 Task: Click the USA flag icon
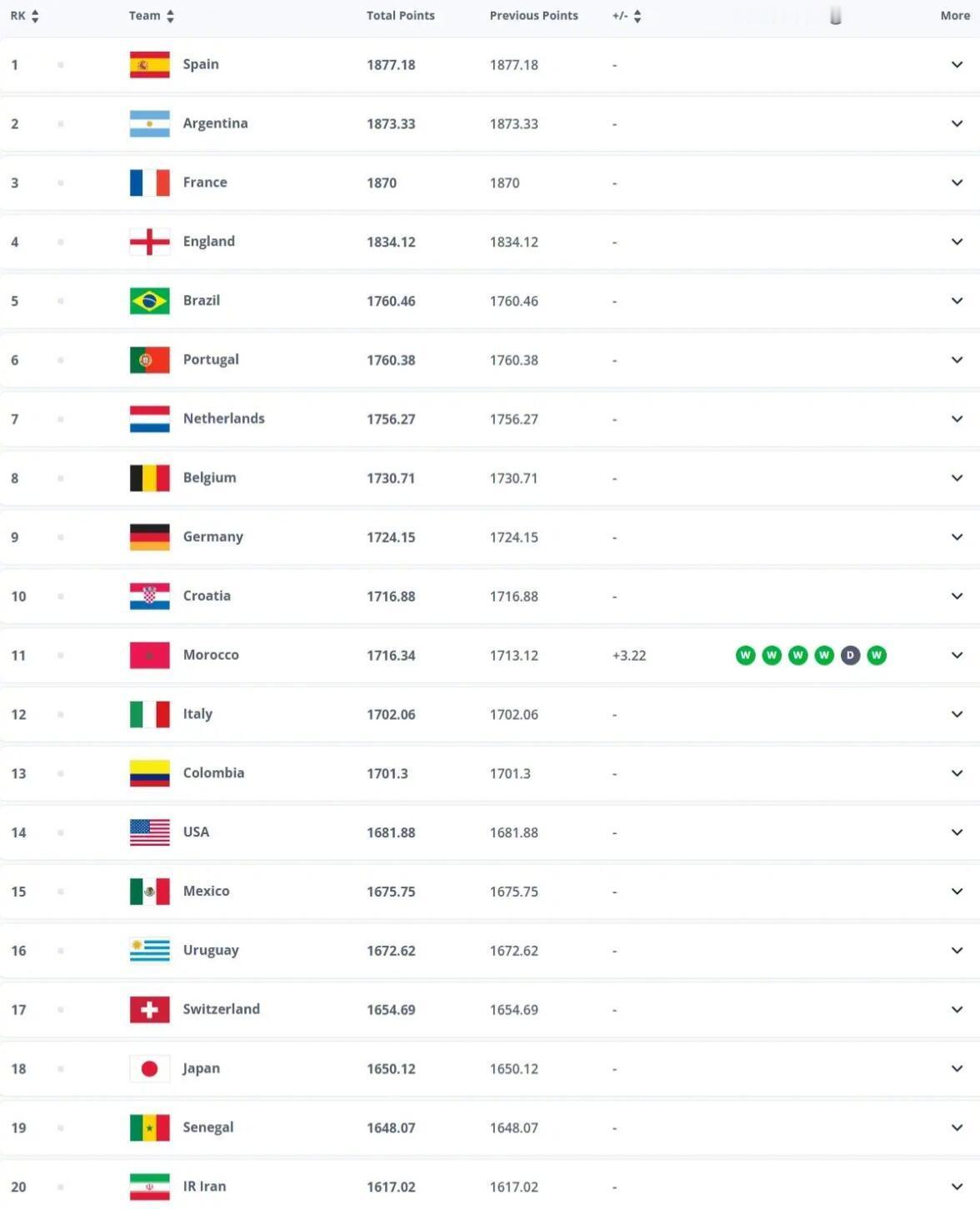[x=149, y=832]
